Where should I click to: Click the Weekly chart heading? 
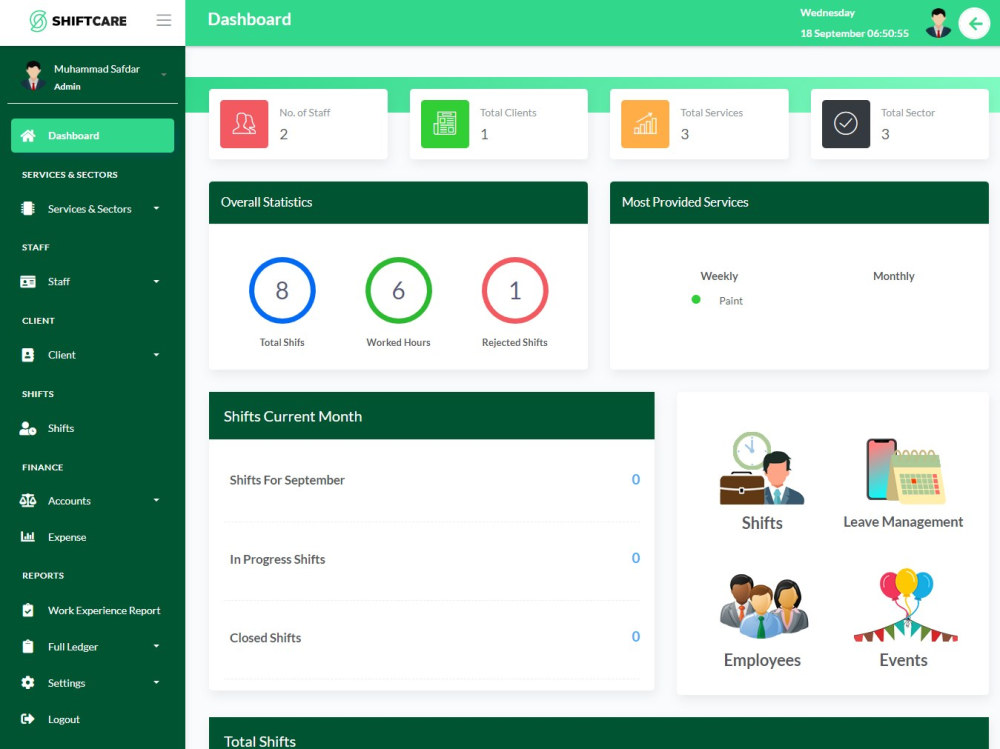click(x=719, y=276)
